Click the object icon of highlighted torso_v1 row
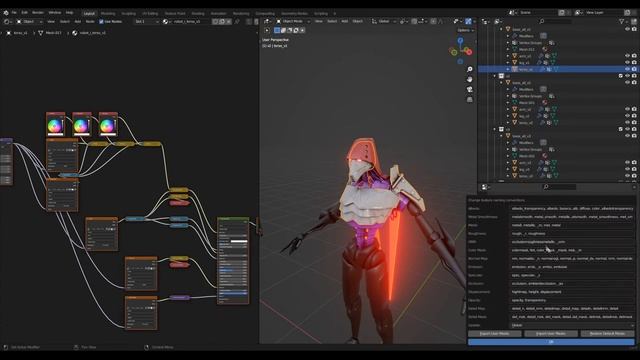 (515, 69)
